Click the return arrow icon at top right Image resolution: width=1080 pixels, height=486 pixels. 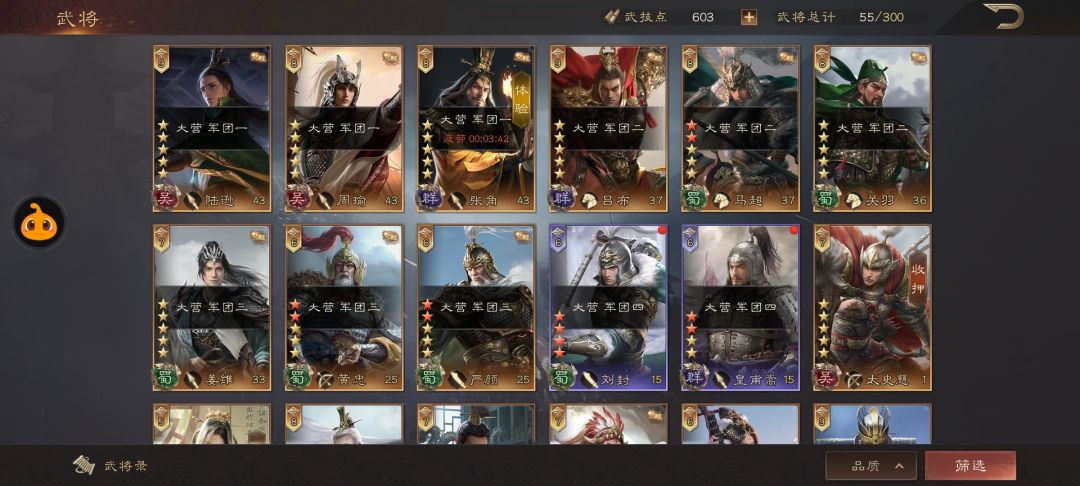pyautogui.click(x=1003, y=16)
